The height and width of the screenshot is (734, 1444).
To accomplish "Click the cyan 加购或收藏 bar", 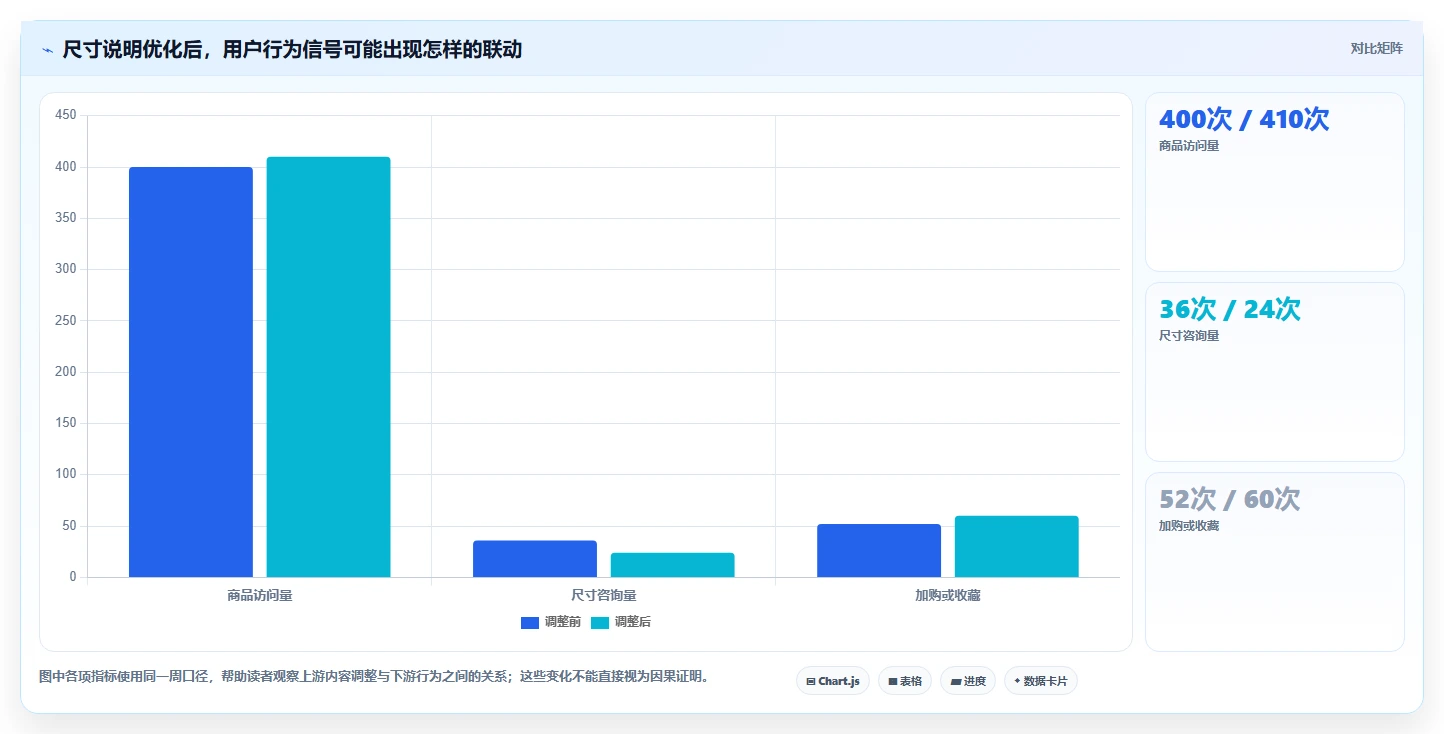I will tap(1017, 547).
